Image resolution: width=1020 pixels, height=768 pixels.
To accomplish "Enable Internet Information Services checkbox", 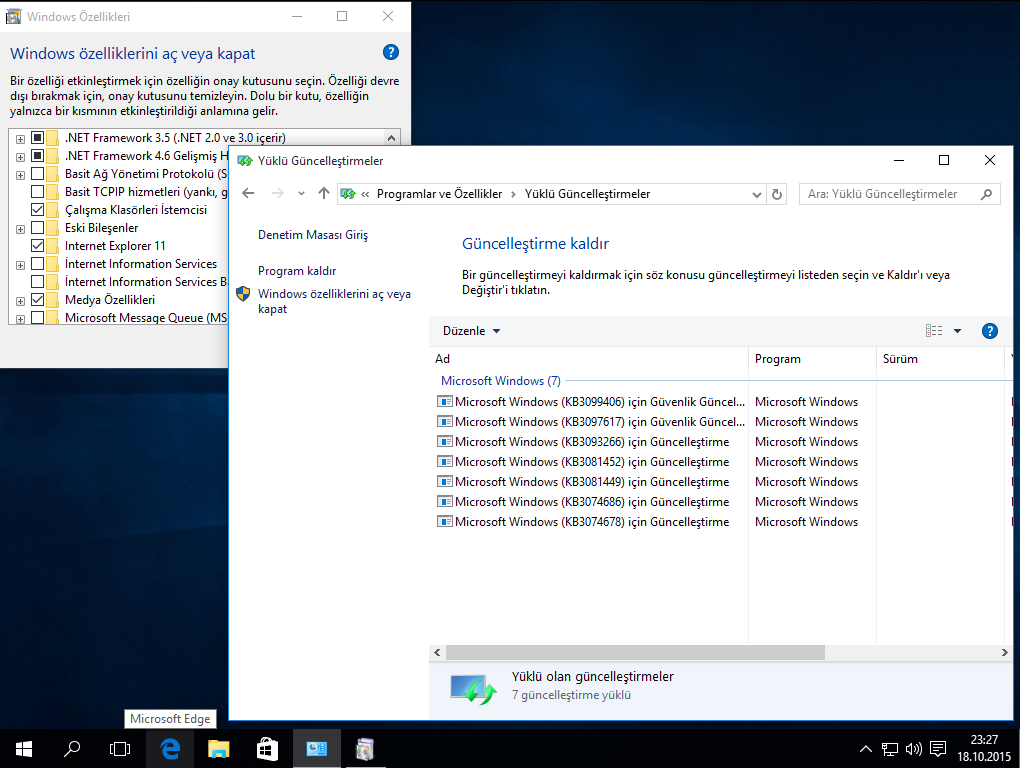I will [38, 263].
